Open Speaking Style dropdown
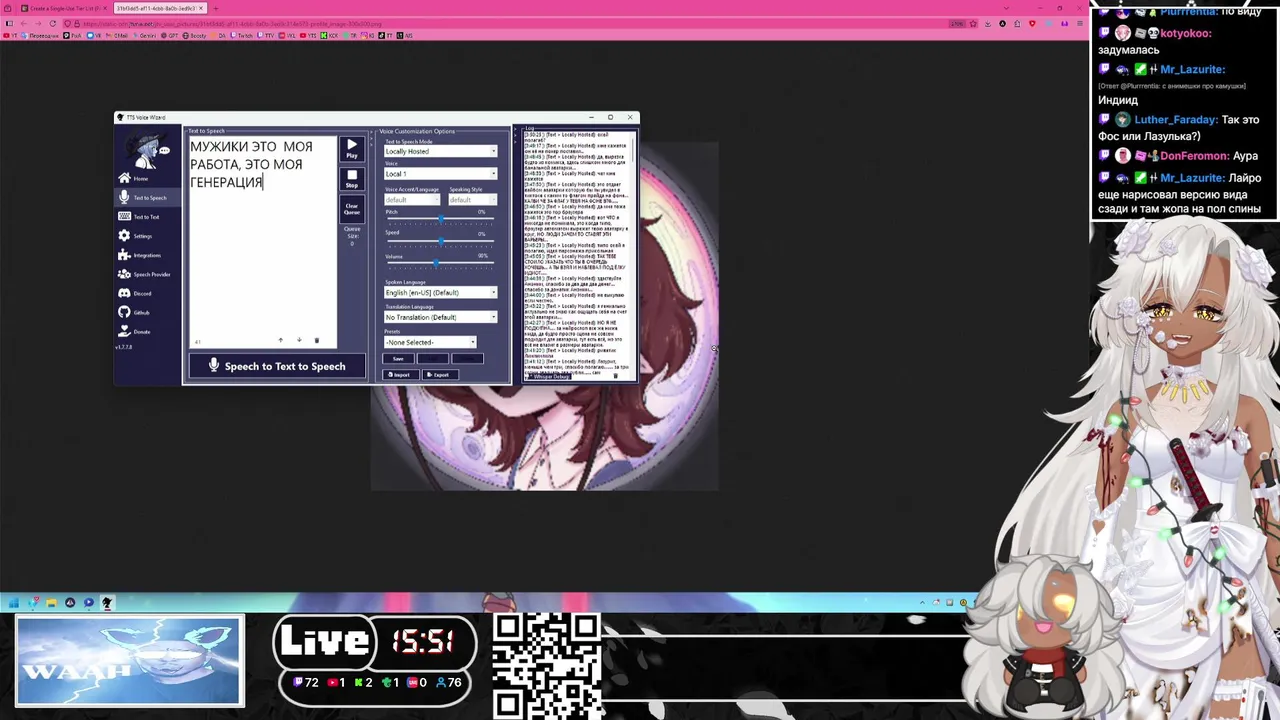 472,200
